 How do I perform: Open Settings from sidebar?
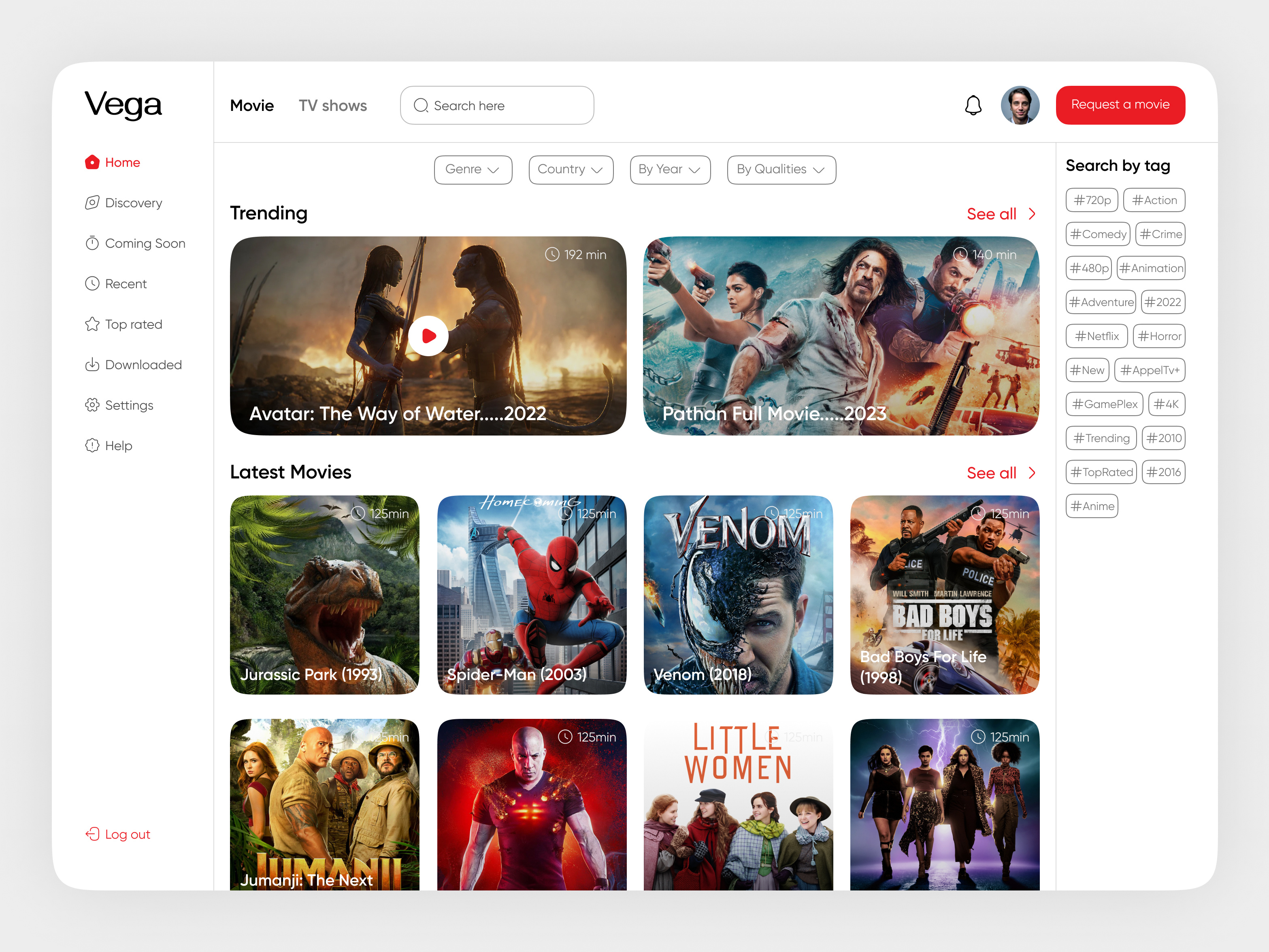(x=119, y=405)
